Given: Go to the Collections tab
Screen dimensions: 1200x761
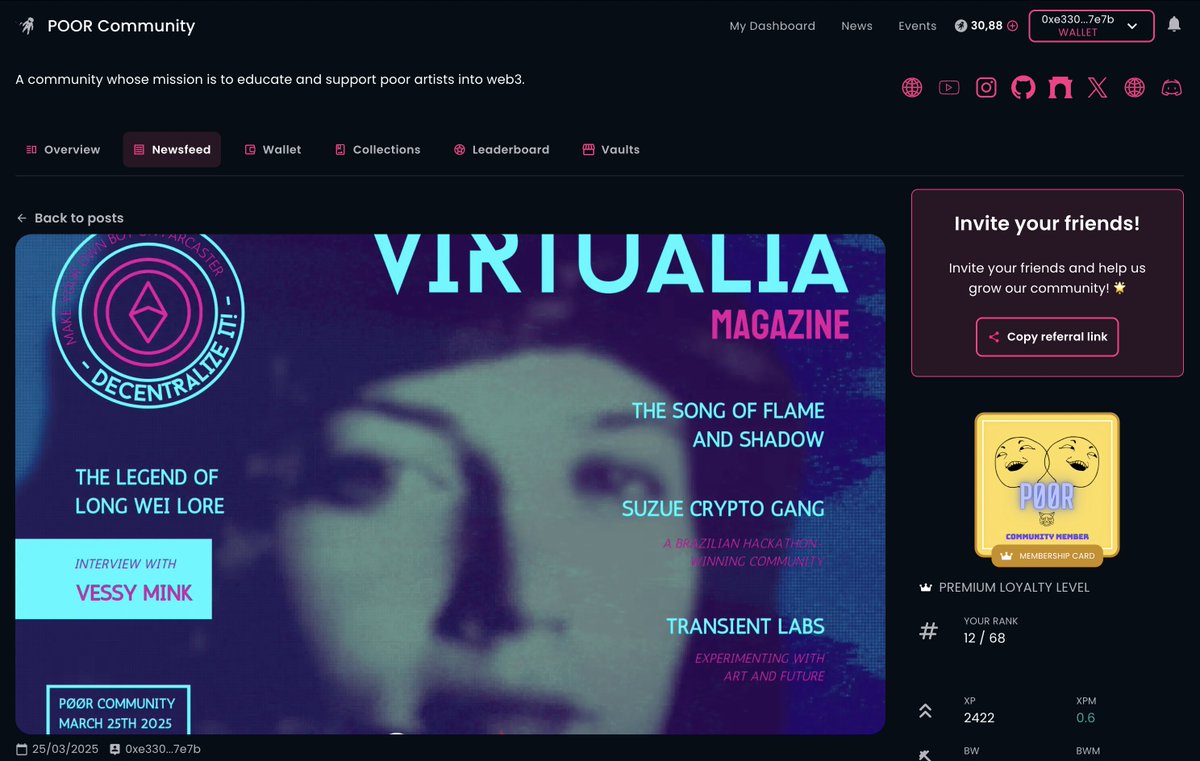Looking at the screenshot, I should click(377, 149).
